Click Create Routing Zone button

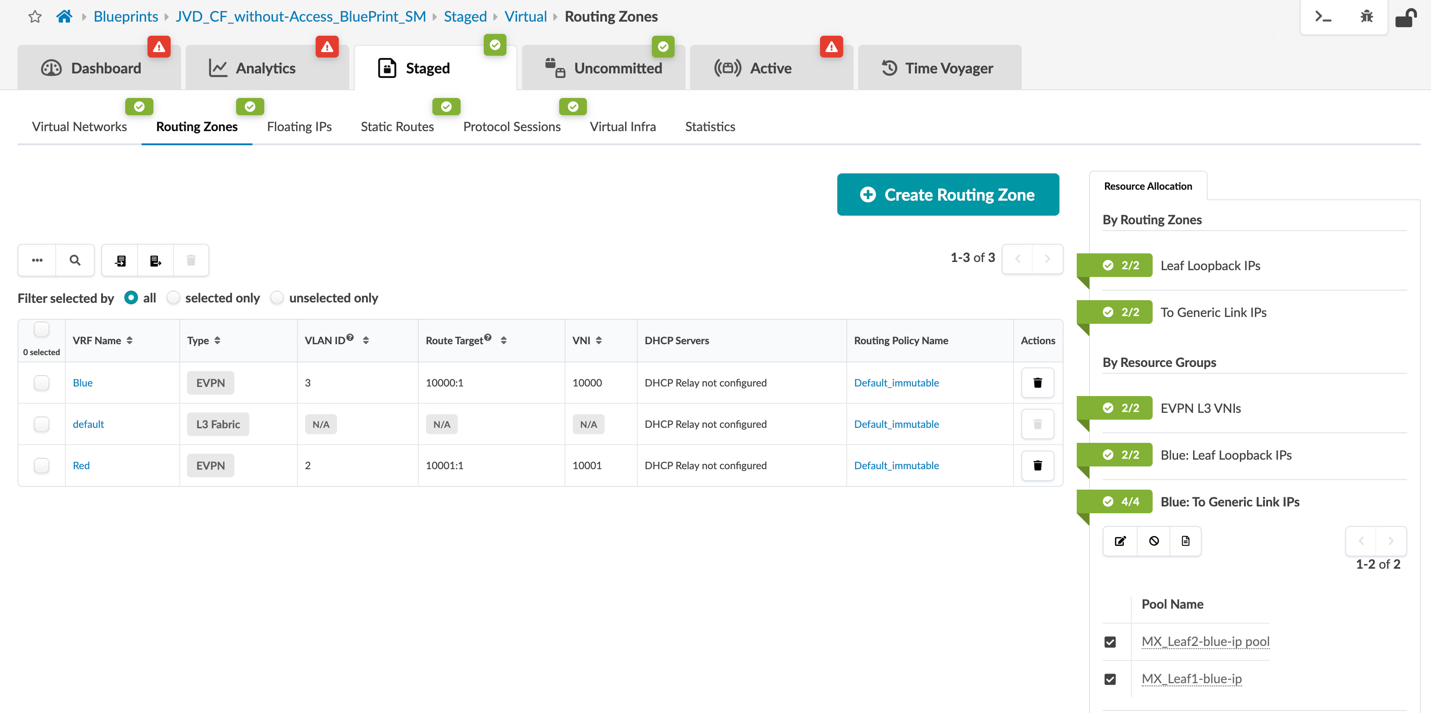947,195
